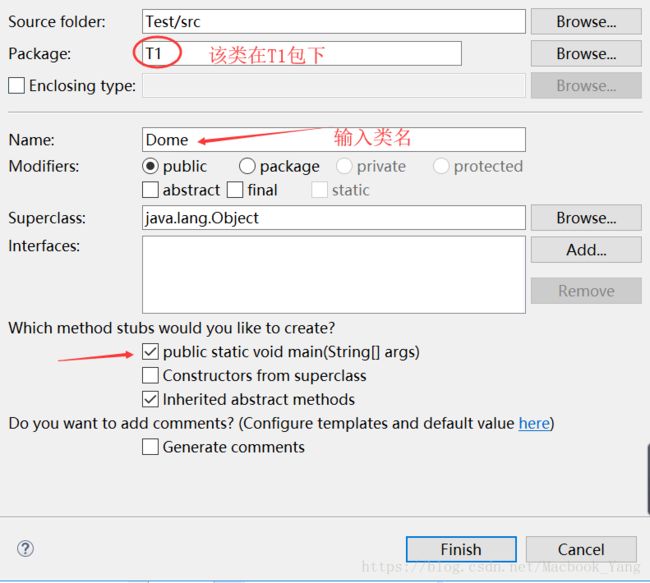Cancel the new class dialog
The image size is (650, 583).
coord(581,549)
